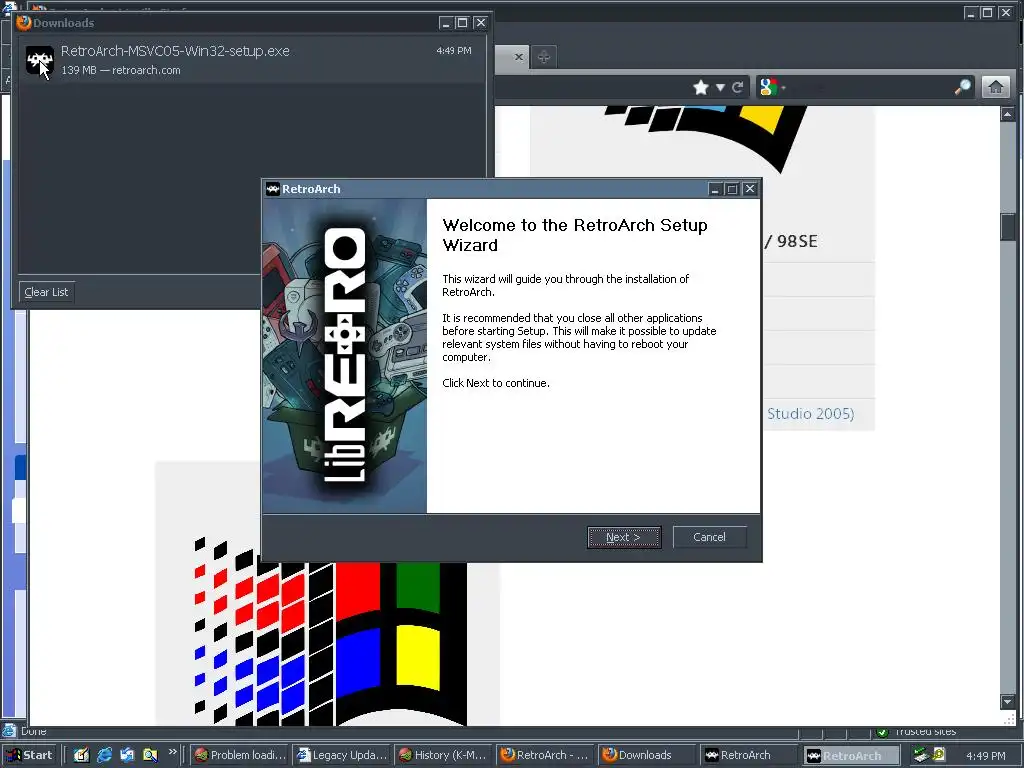Close the current browser tab
Image resolution: width=1024 pixels, height=768 pixels.
pyautogui.click(x=519, y=57)
